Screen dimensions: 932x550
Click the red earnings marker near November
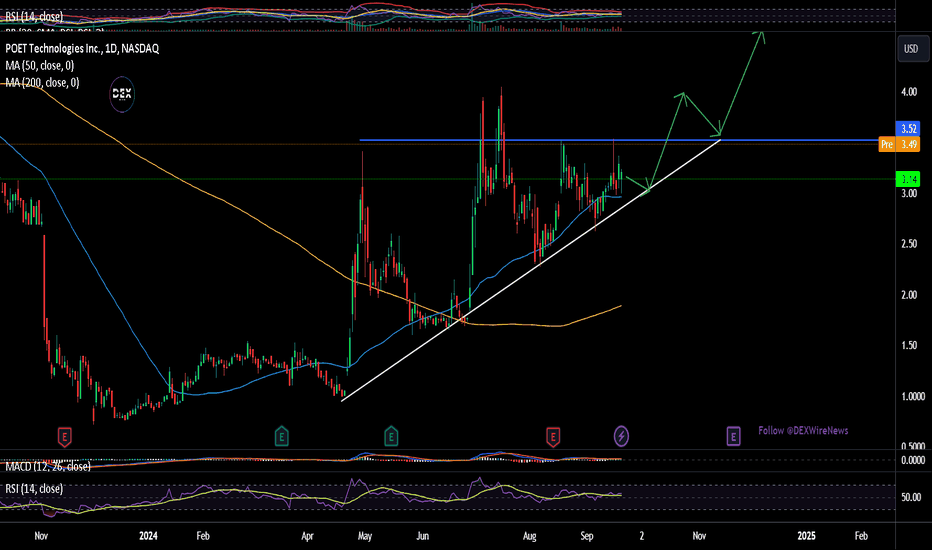pyautogui.click(x=64, y=437)
